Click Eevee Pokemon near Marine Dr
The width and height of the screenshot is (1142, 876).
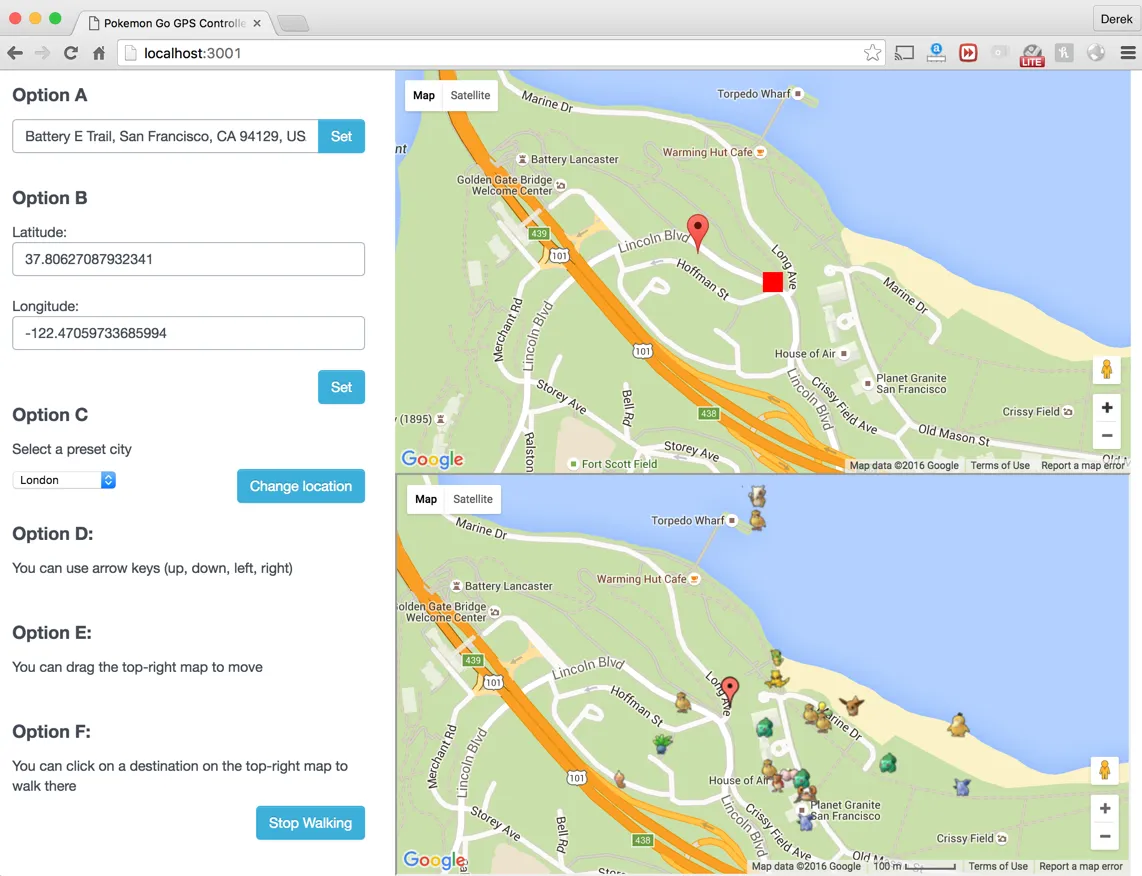pyautogui.click(x=851, y=705)
